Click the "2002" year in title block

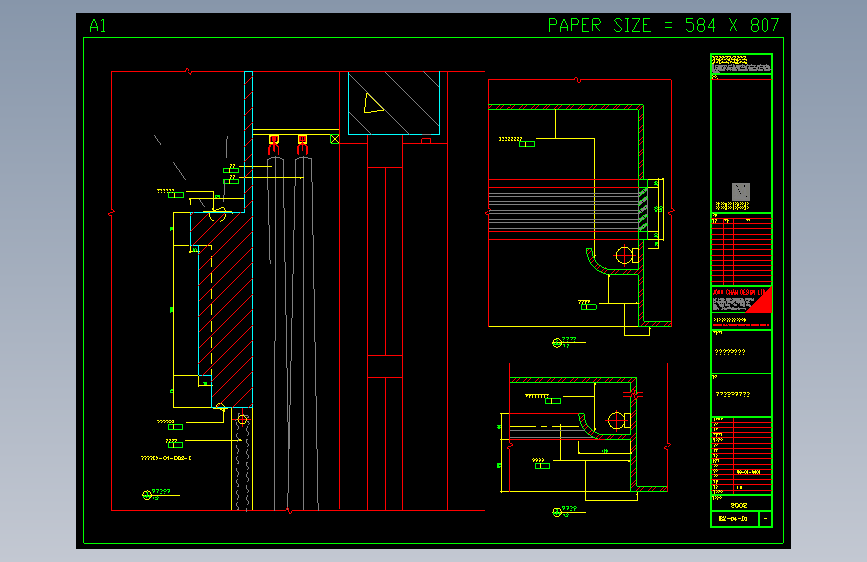coord(739,505)
